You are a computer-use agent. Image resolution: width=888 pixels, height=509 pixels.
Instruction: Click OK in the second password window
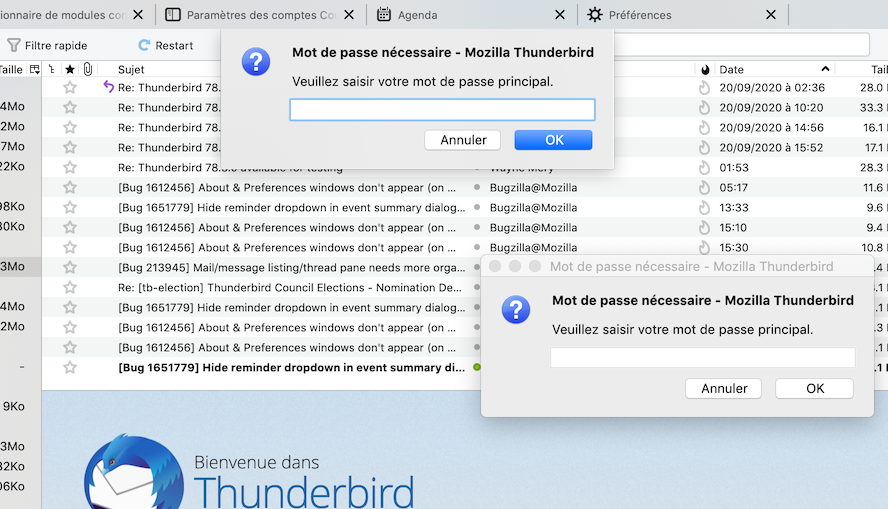814,388
